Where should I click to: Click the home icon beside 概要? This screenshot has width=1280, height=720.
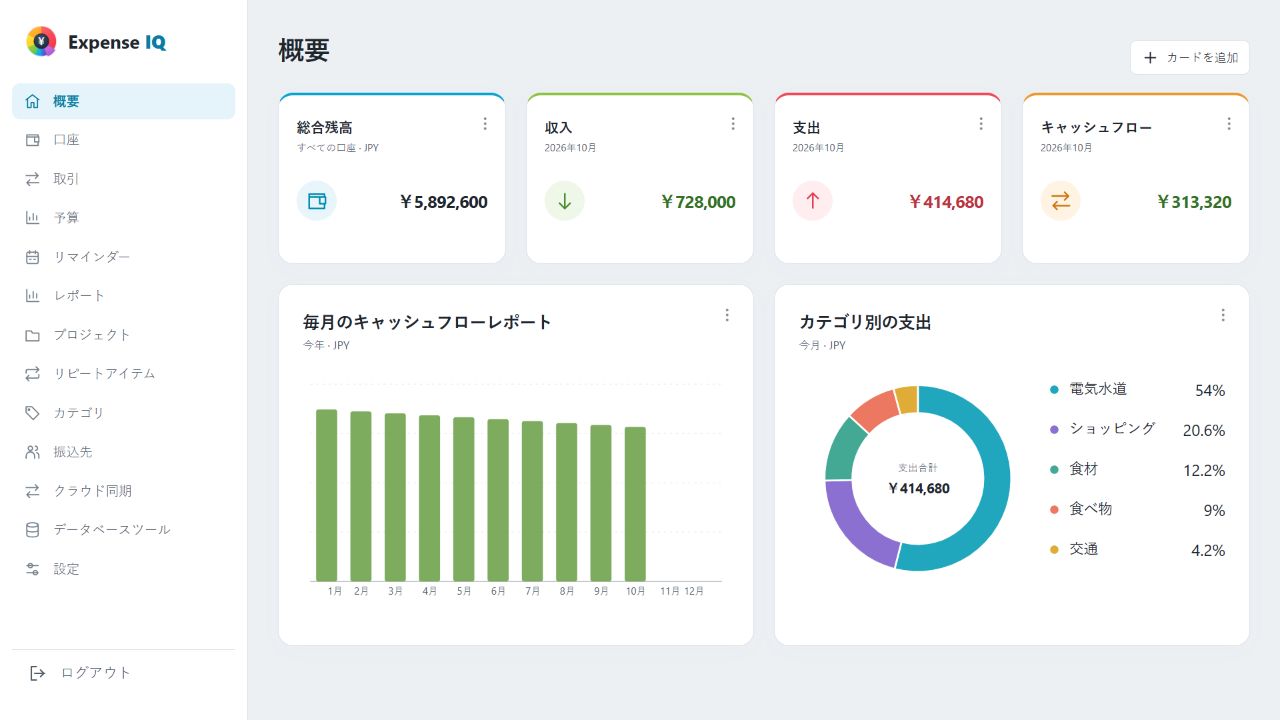coord(33,101)
